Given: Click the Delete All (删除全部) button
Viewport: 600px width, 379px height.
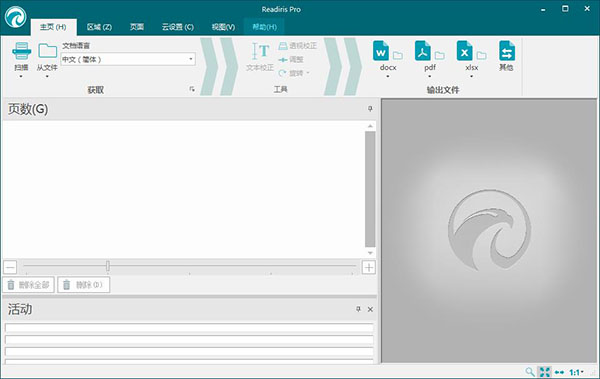Looking at the screenshot, I should (x=29, y=284).
